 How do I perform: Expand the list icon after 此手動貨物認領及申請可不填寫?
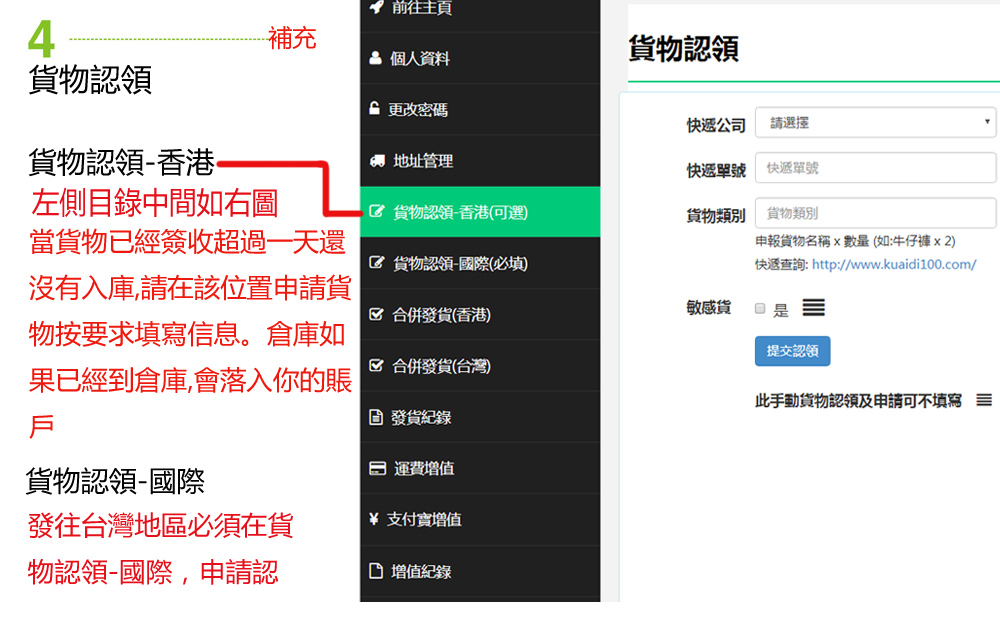[x=984, y=400]
